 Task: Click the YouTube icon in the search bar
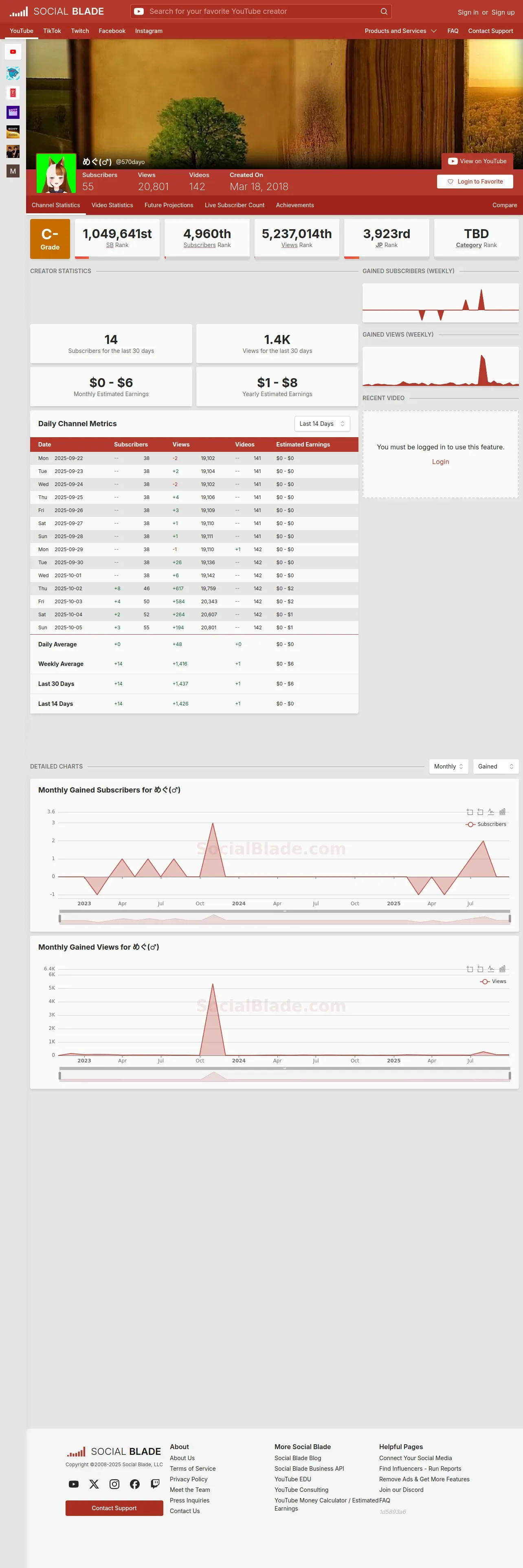(139, 11)
